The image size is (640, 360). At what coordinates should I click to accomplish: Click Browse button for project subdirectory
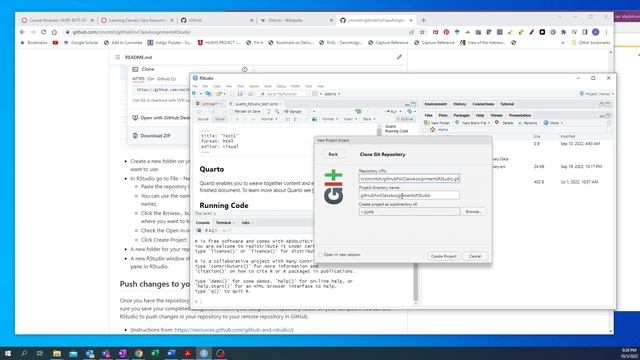click(x=473, y=211)
